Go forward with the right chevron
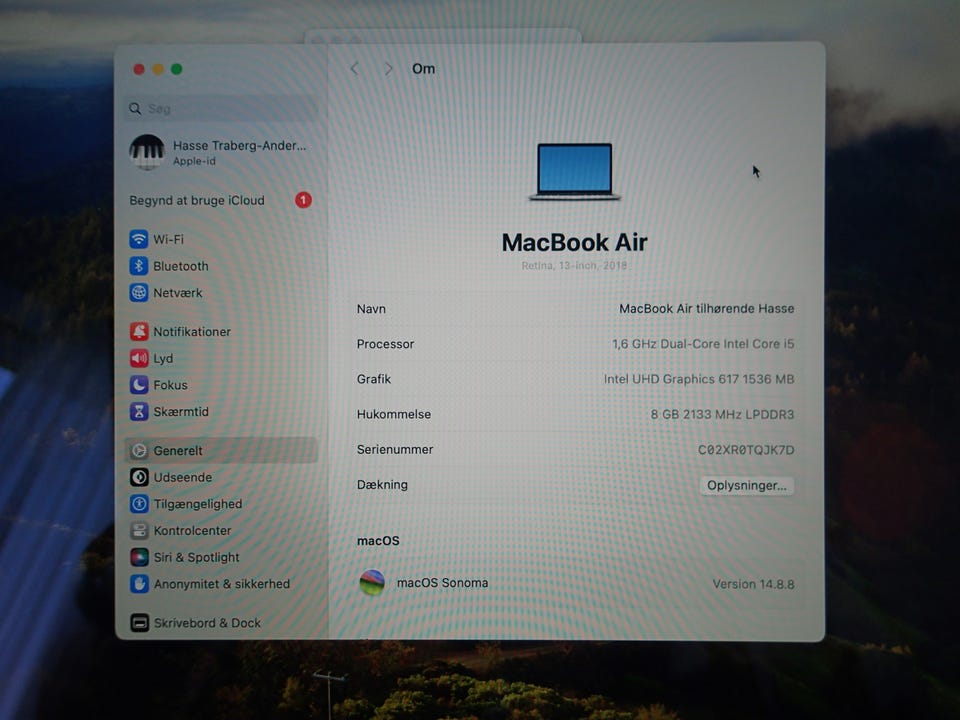960x720 pixels. coord(388,69)
